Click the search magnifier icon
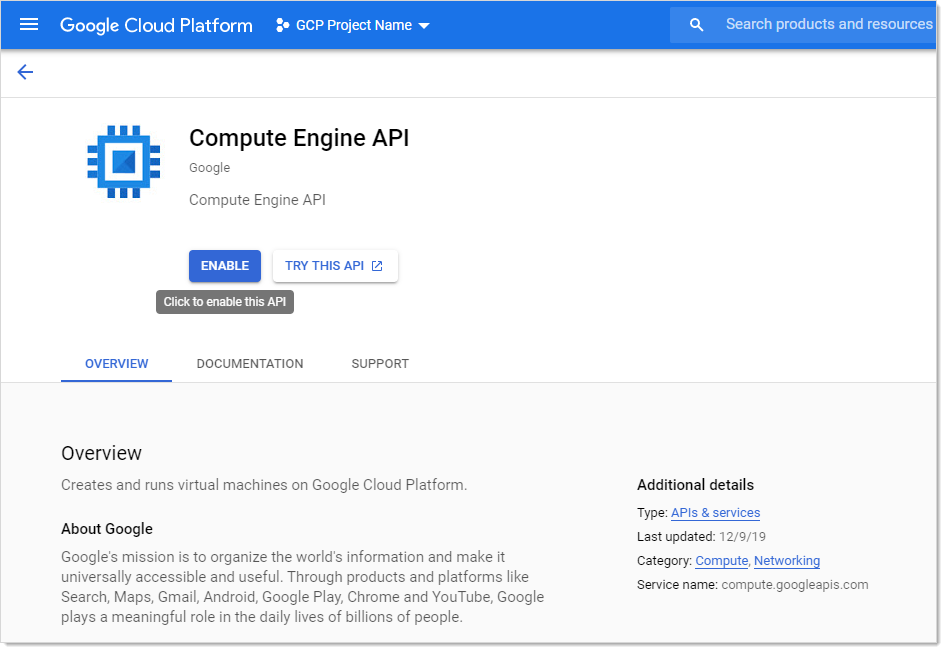The height and width of the screenshot is (651, 945). [697, 25]
